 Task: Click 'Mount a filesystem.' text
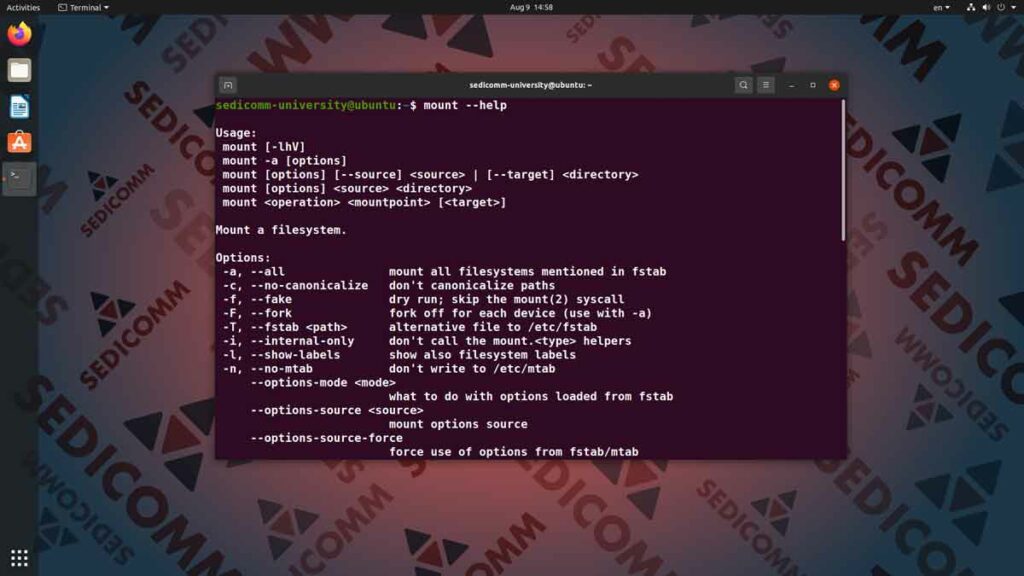[x=281, y=230]
